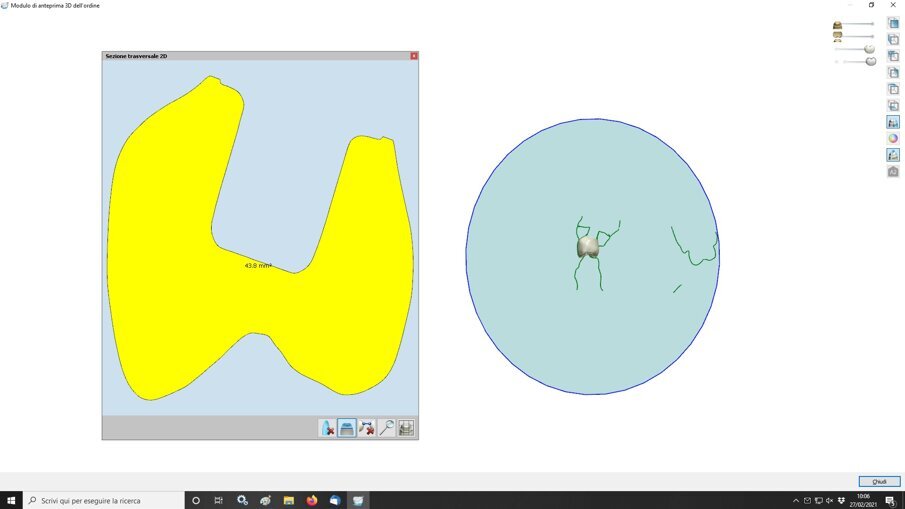Click the bottom slider's tooth-shaped handle
Image resolution: width=905 pixels, height=509 pixels.
pos(870,61)
